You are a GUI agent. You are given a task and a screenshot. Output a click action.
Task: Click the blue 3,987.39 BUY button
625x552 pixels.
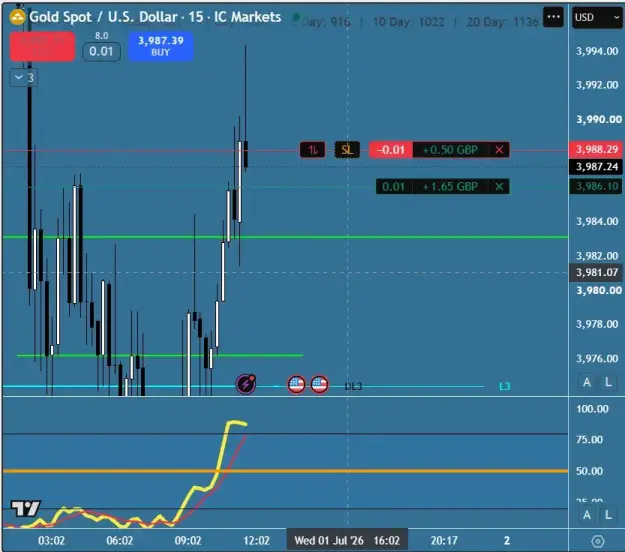(161, 46)
